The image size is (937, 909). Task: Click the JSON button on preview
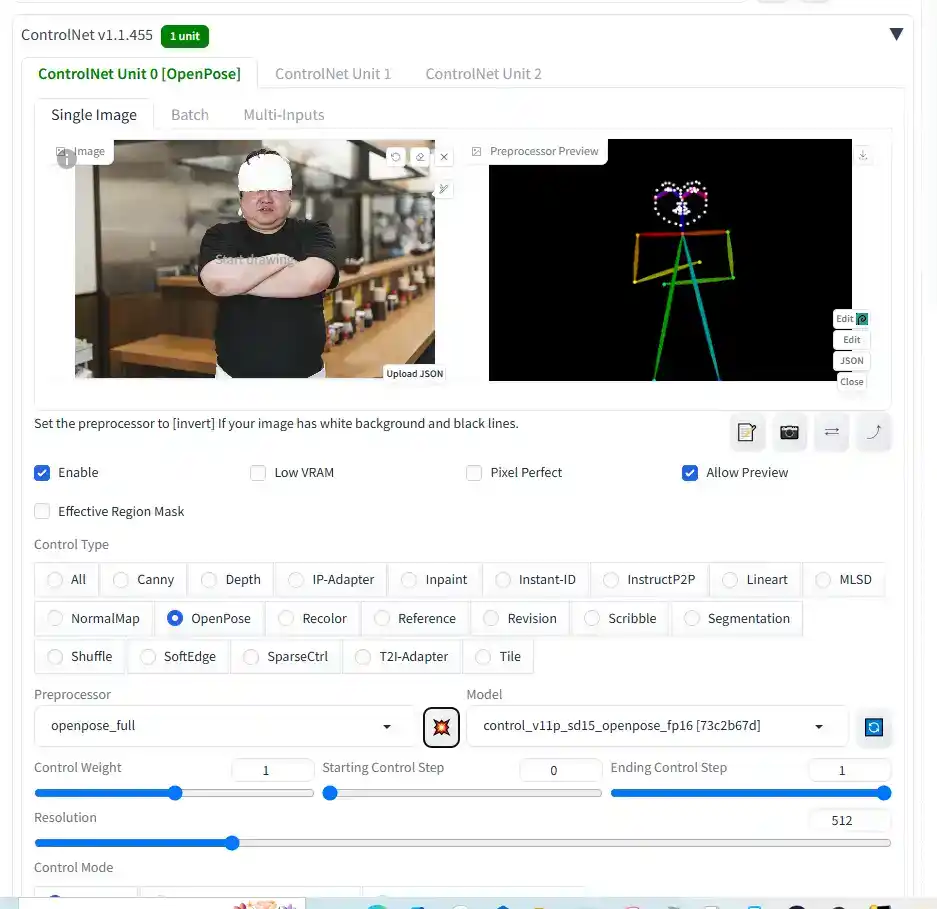(x=852, y=360)
